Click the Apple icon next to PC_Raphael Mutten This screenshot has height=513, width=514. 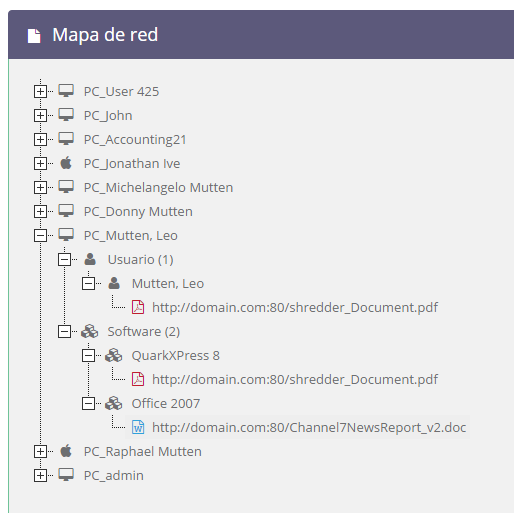click(66, 451)
